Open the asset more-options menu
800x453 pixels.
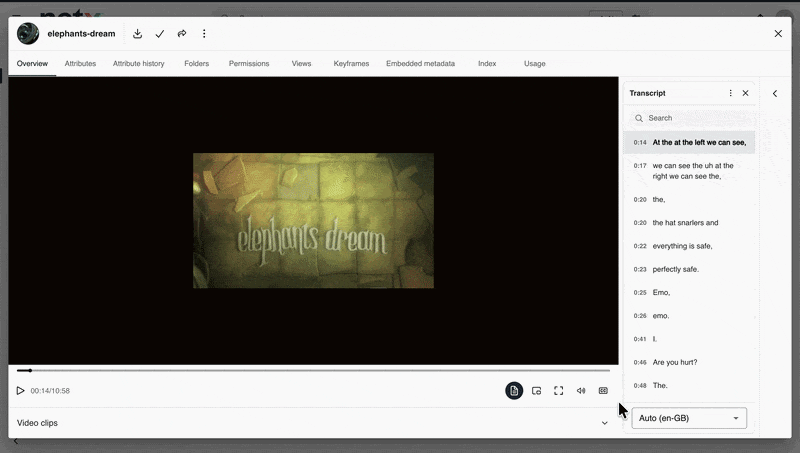pos(204,34)
